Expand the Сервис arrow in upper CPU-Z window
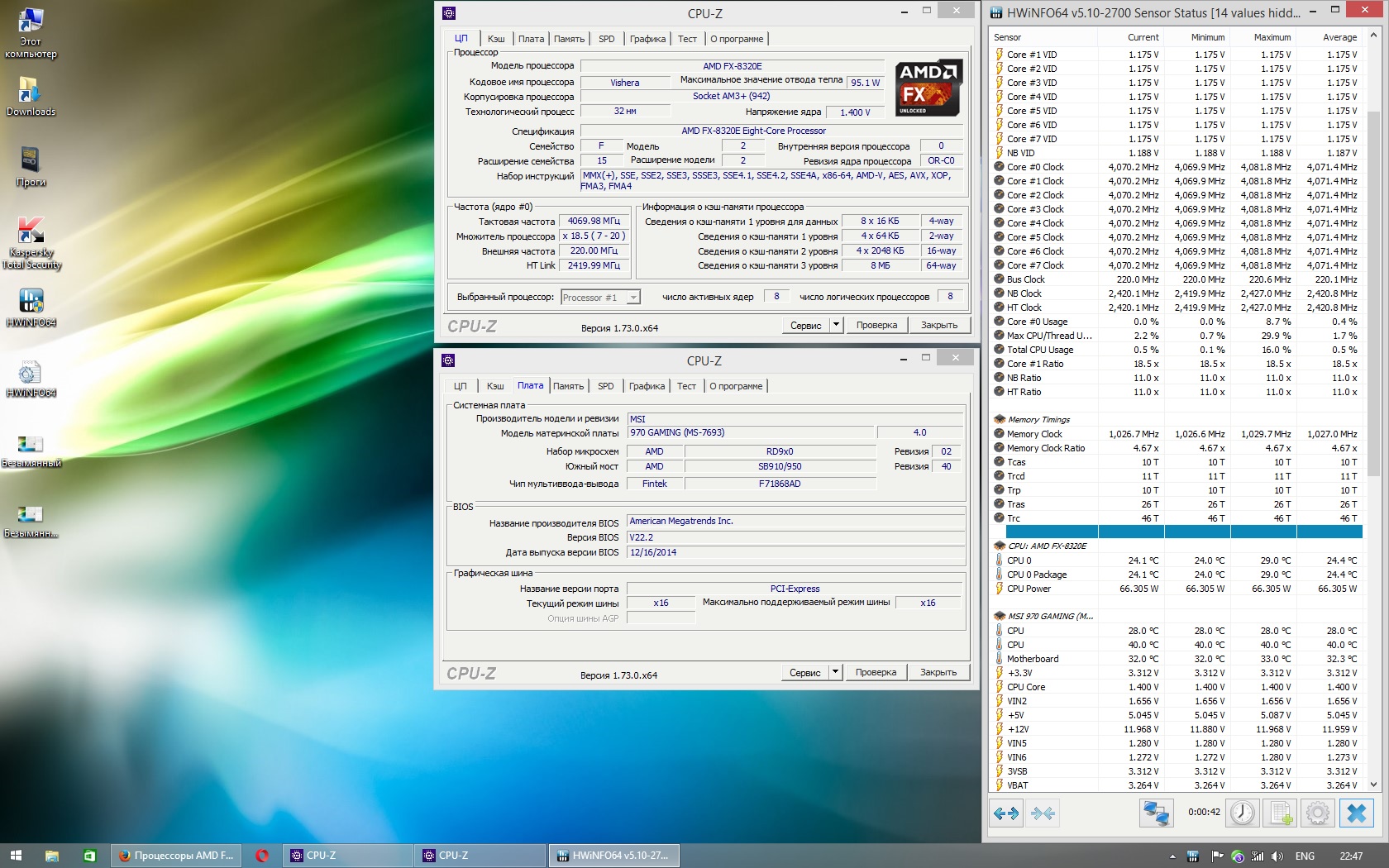 click(x=836, y=325)
